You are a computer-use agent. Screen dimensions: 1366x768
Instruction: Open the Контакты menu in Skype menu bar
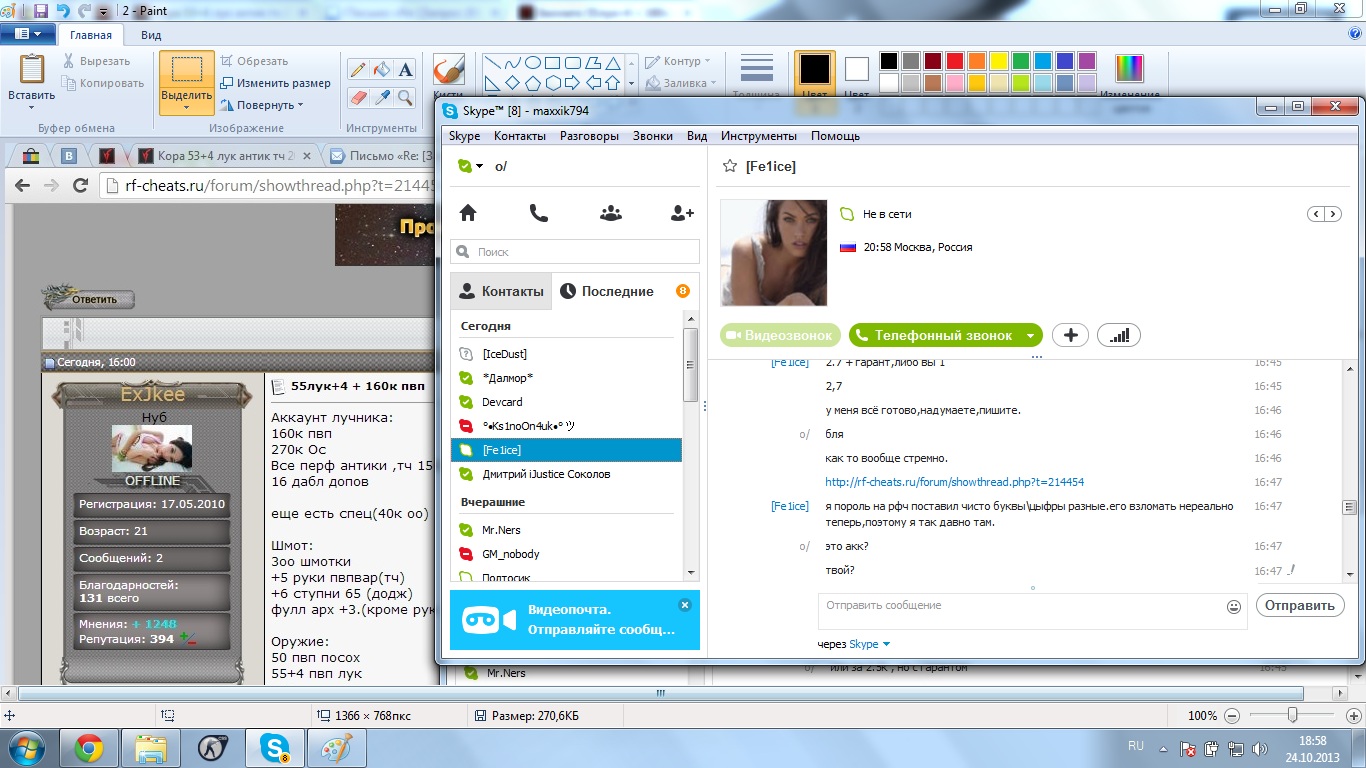(520, 136)
